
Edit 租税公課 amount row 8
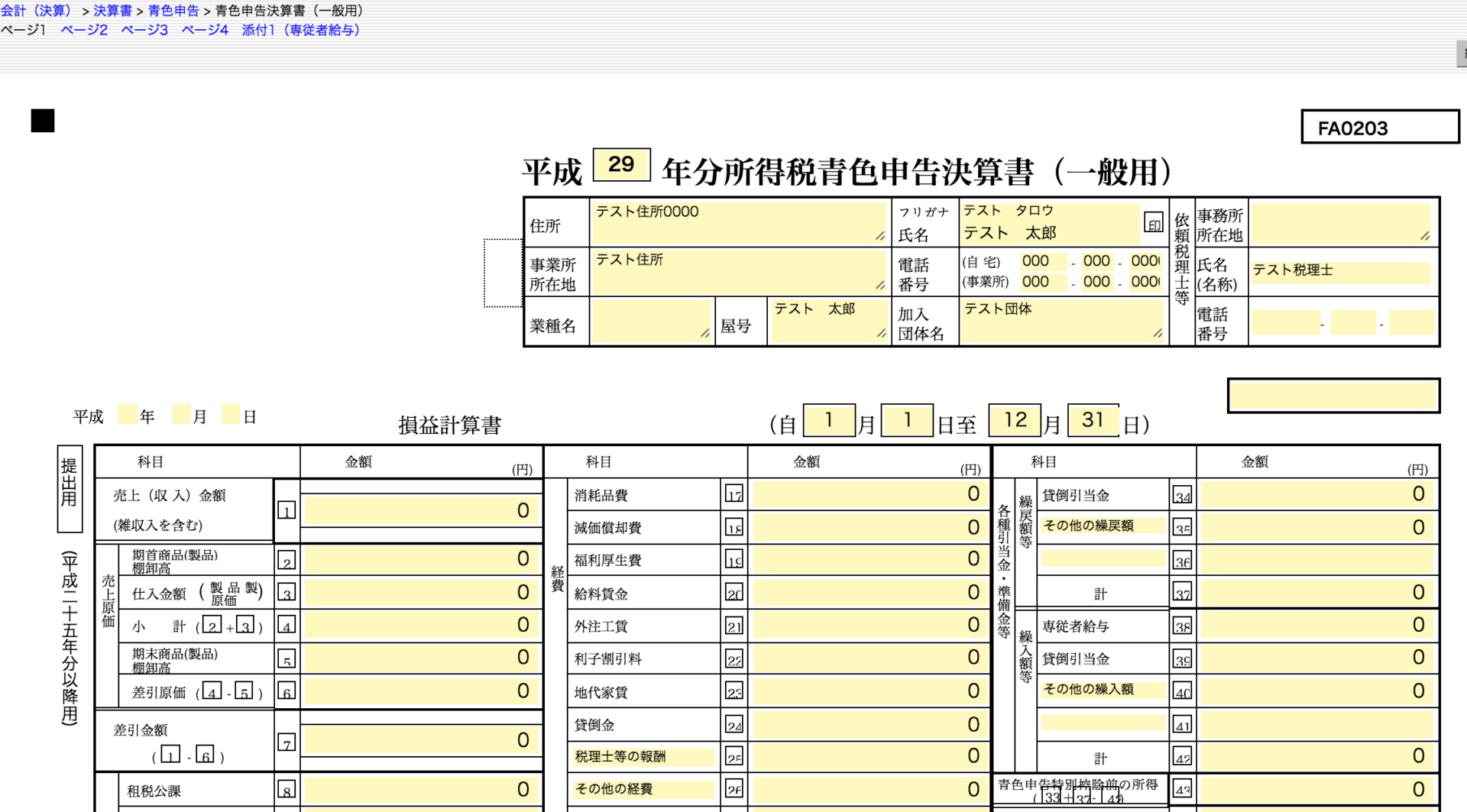(x=422, y=790)
